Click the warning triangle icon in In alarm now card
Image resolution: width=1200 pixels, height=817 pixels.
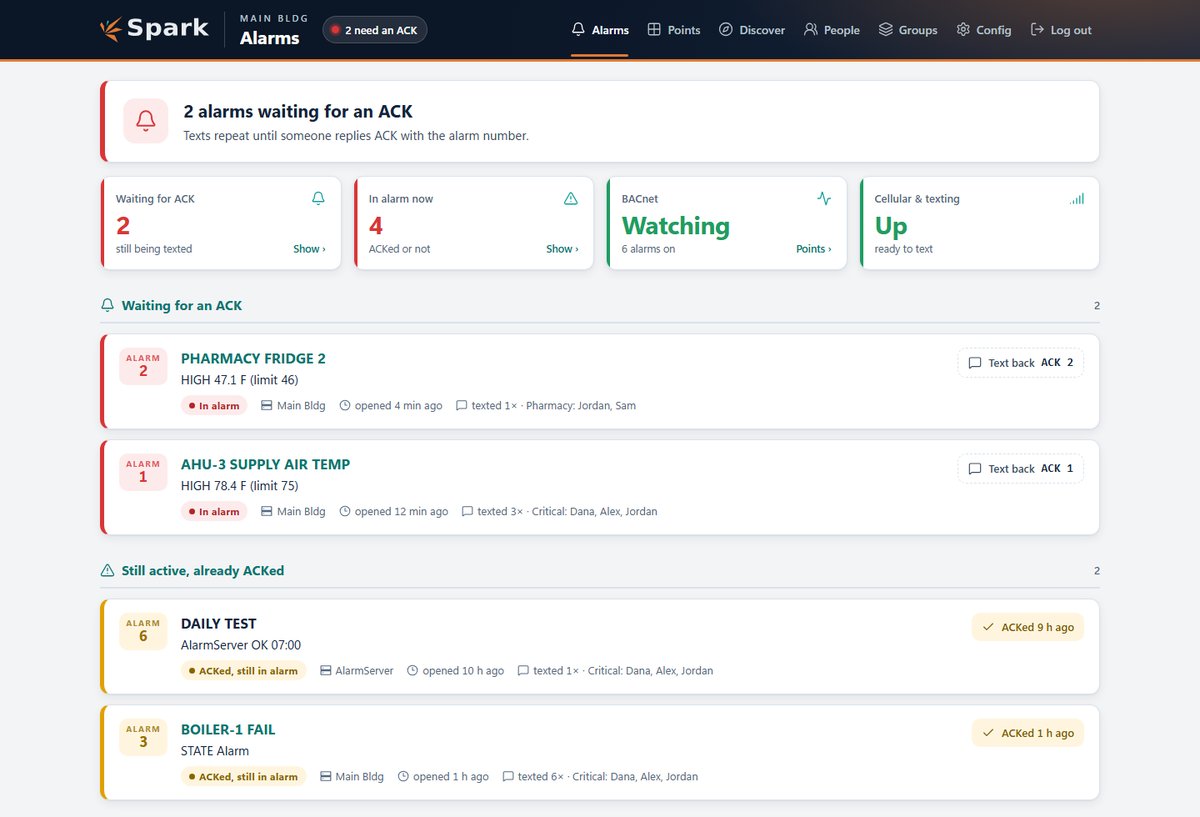point(571,199)
